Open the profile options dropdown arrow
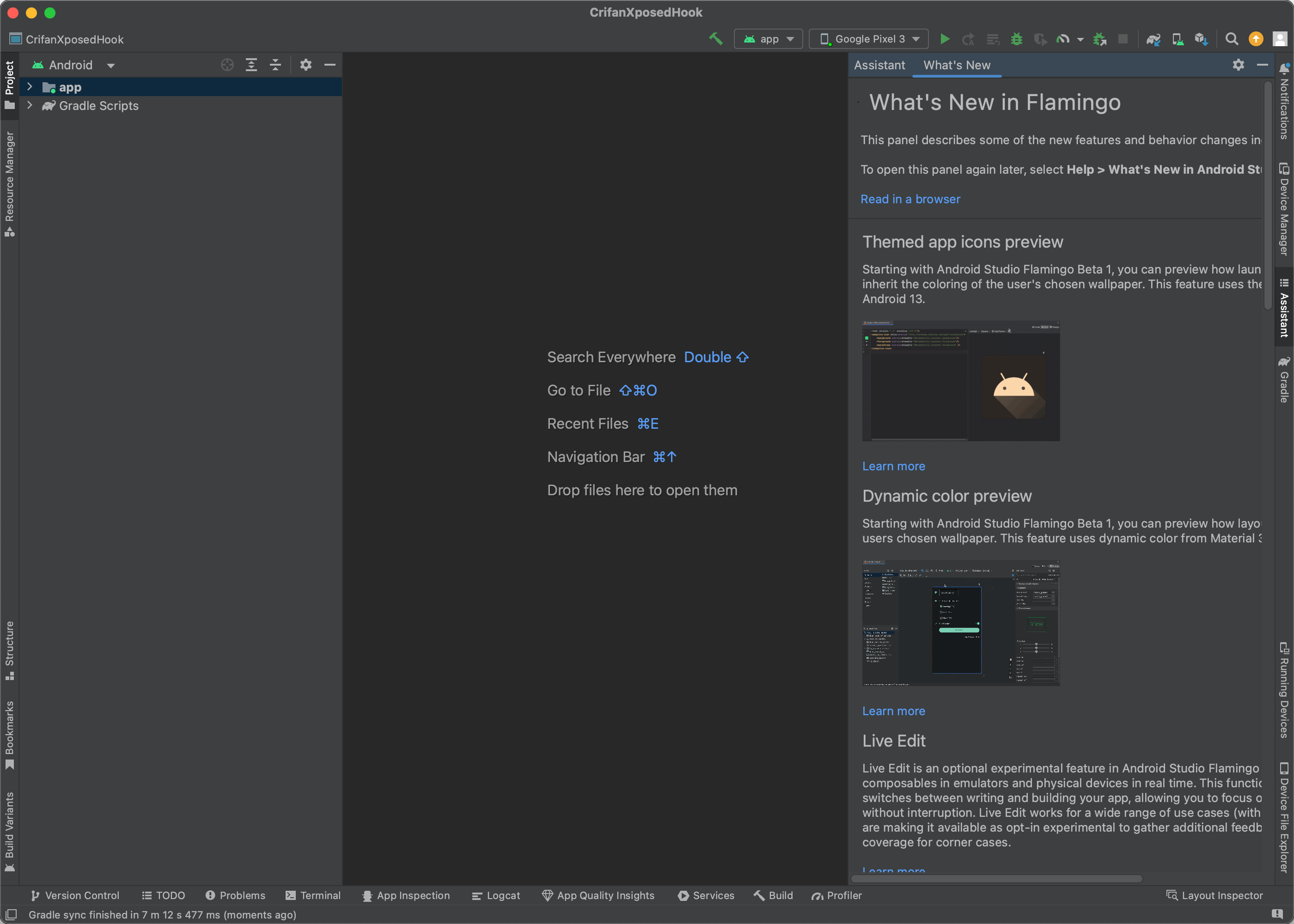Viewport: 1294px width, 924px height. tap(1080, 39)
